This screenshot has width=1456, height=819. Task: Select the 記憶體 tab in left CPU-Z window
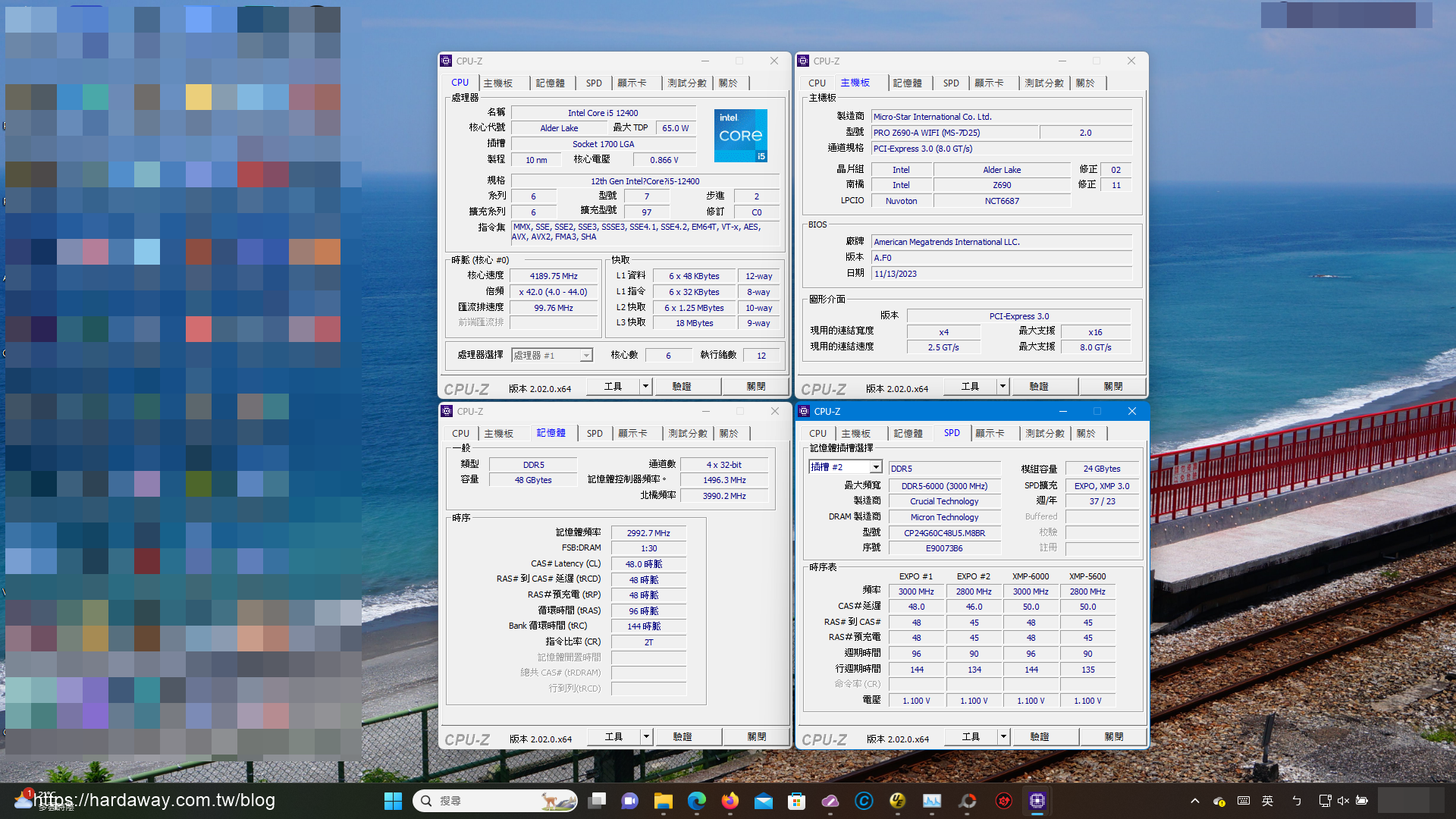point(549,82)
